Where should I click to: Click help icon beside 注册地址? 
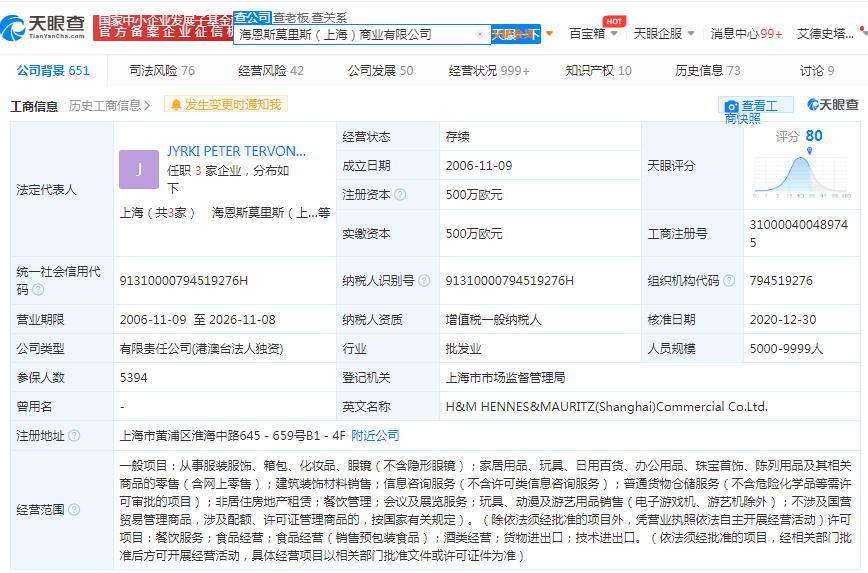coord(74,436)
